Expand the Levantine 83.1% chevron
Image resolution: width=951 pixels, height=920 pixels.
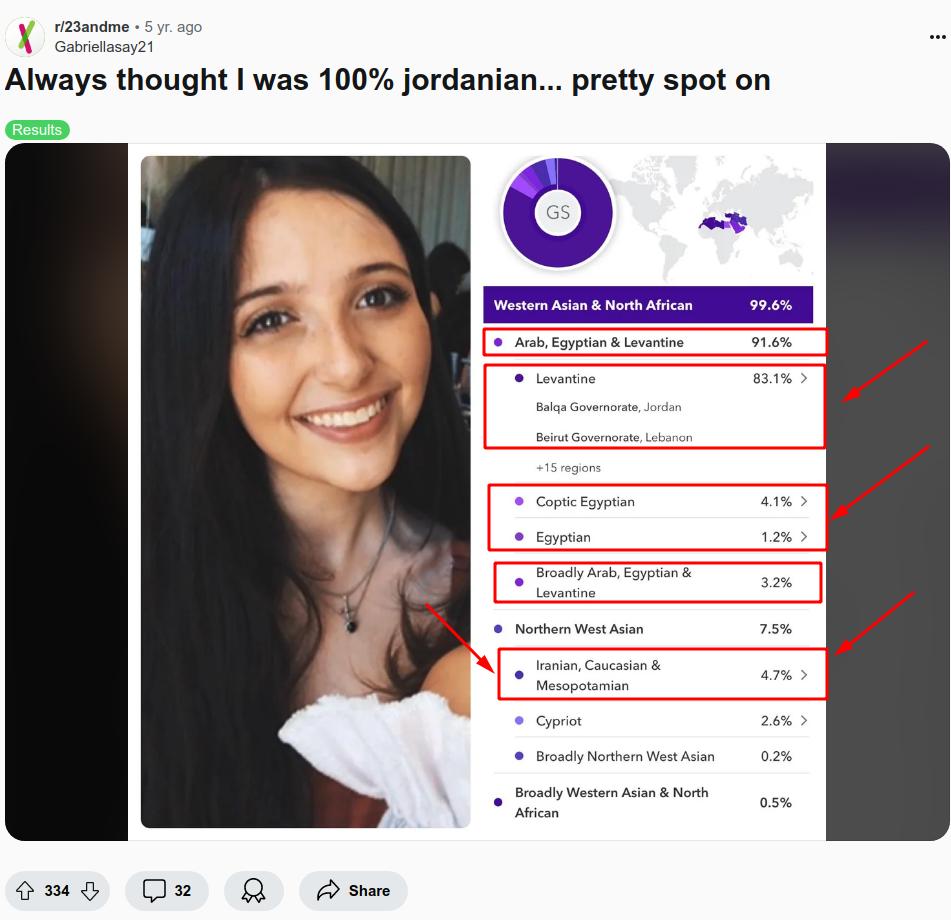click(x=804, y=378)
